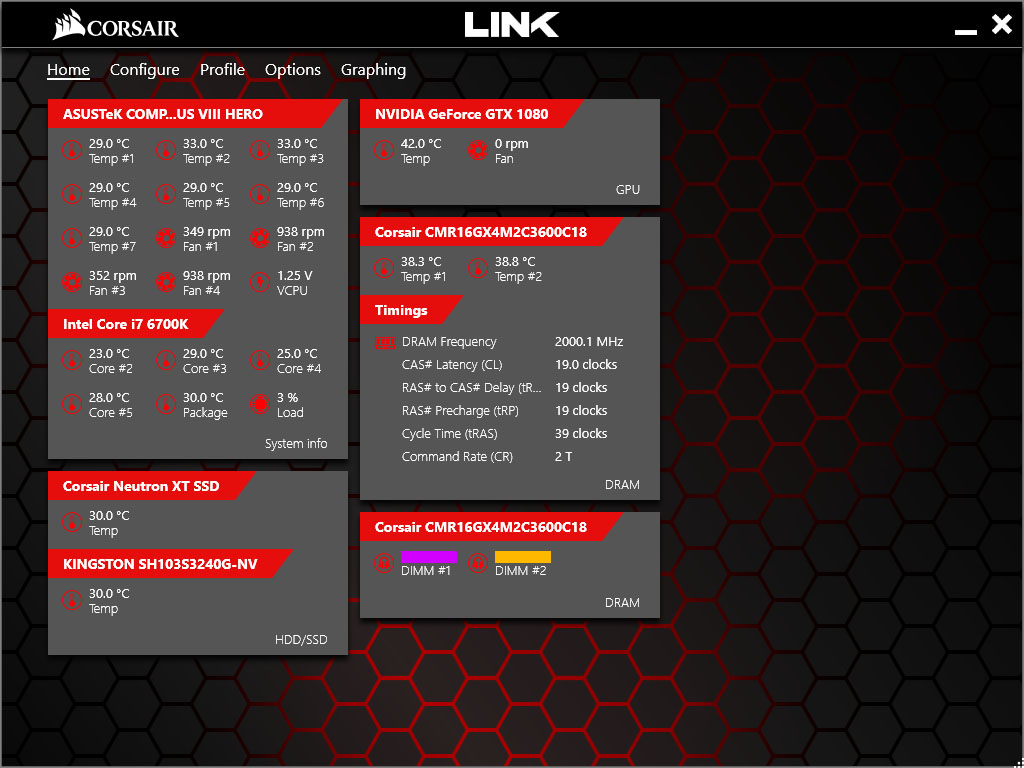Screen dimensions: 1024x768
Task: Click the 0 rpm GPU fan reading
Action: [511, 144]
